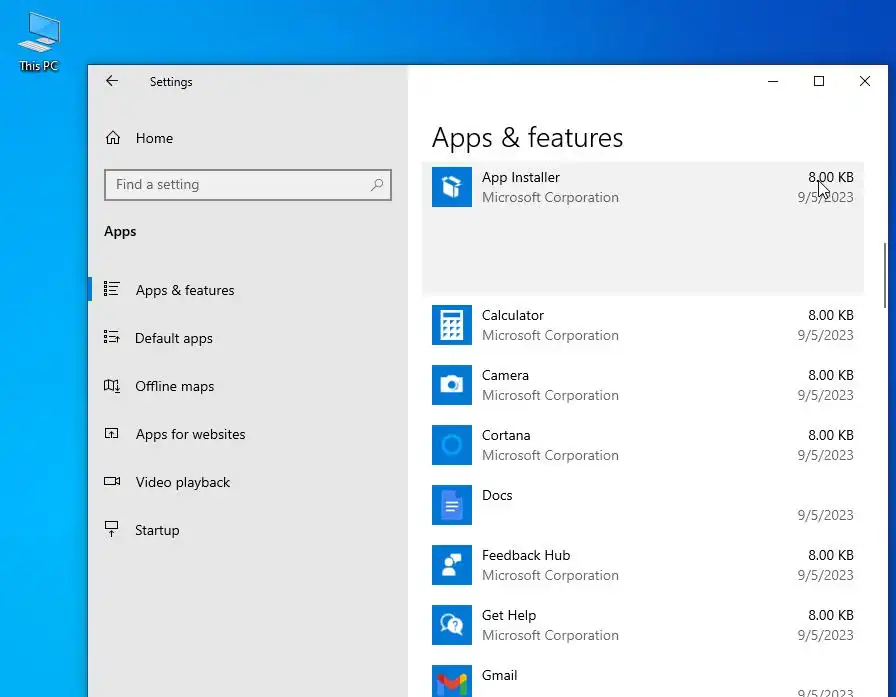Image resolution: width=896 pixels, height=697 pixels.
Task: Click the Apps & features page heading
Action: pos(527,138)
